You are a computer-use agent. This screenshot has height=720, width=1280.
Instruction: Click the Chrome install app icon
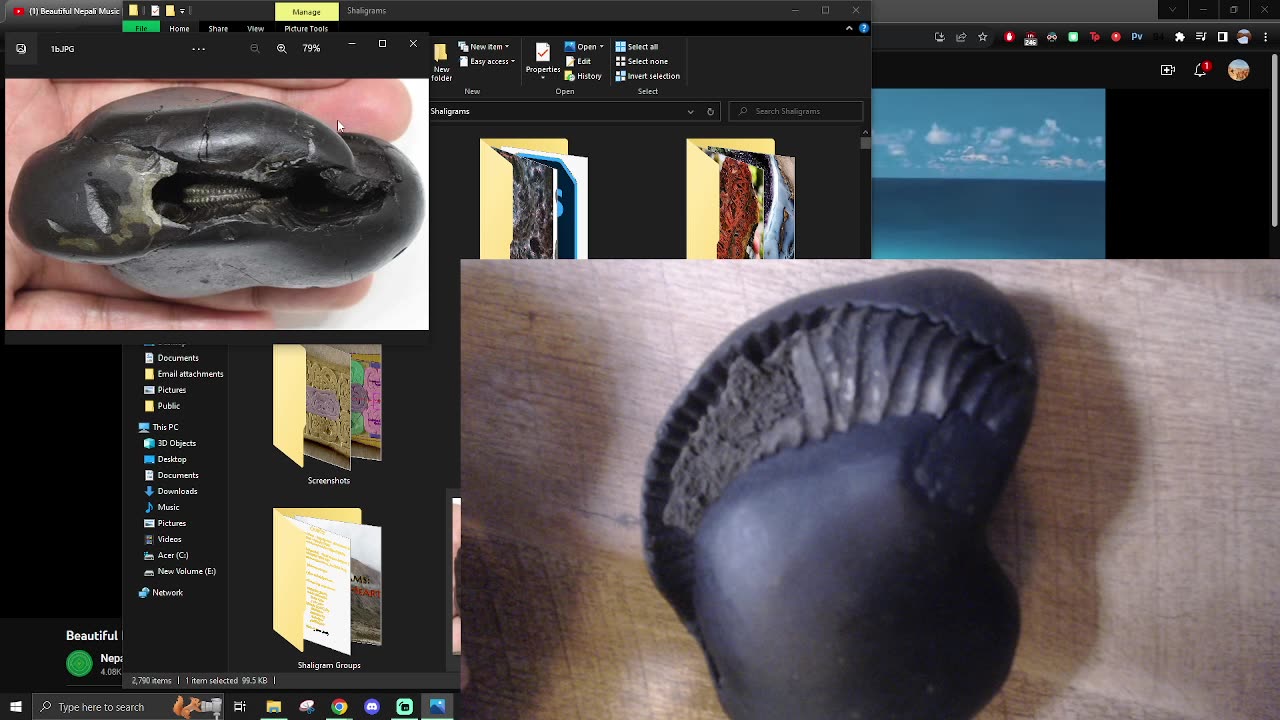click(939, 37)
